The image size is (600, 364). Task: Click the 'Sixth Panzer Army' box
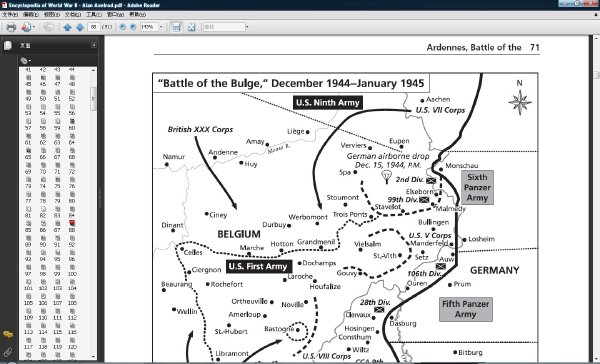(x=477, y=188)
